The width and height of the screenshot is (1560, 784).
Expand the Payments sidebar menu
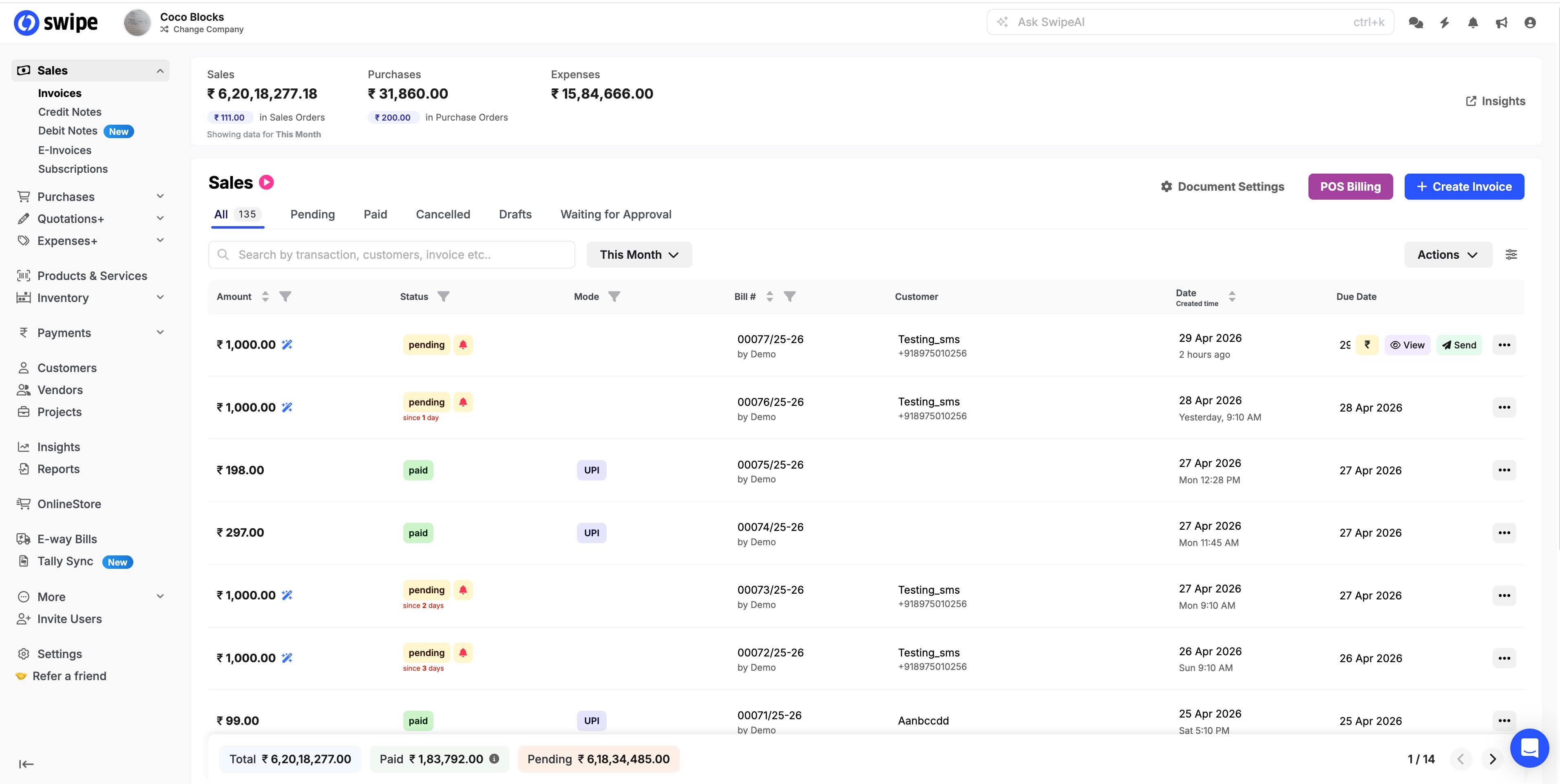click(x=160, y=333)
